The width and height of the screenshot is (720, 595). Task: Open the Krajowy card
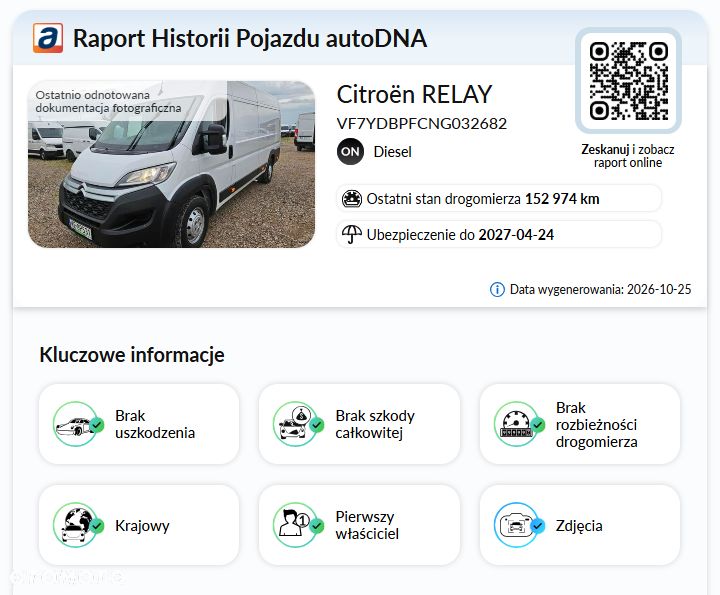coord(139,525)
